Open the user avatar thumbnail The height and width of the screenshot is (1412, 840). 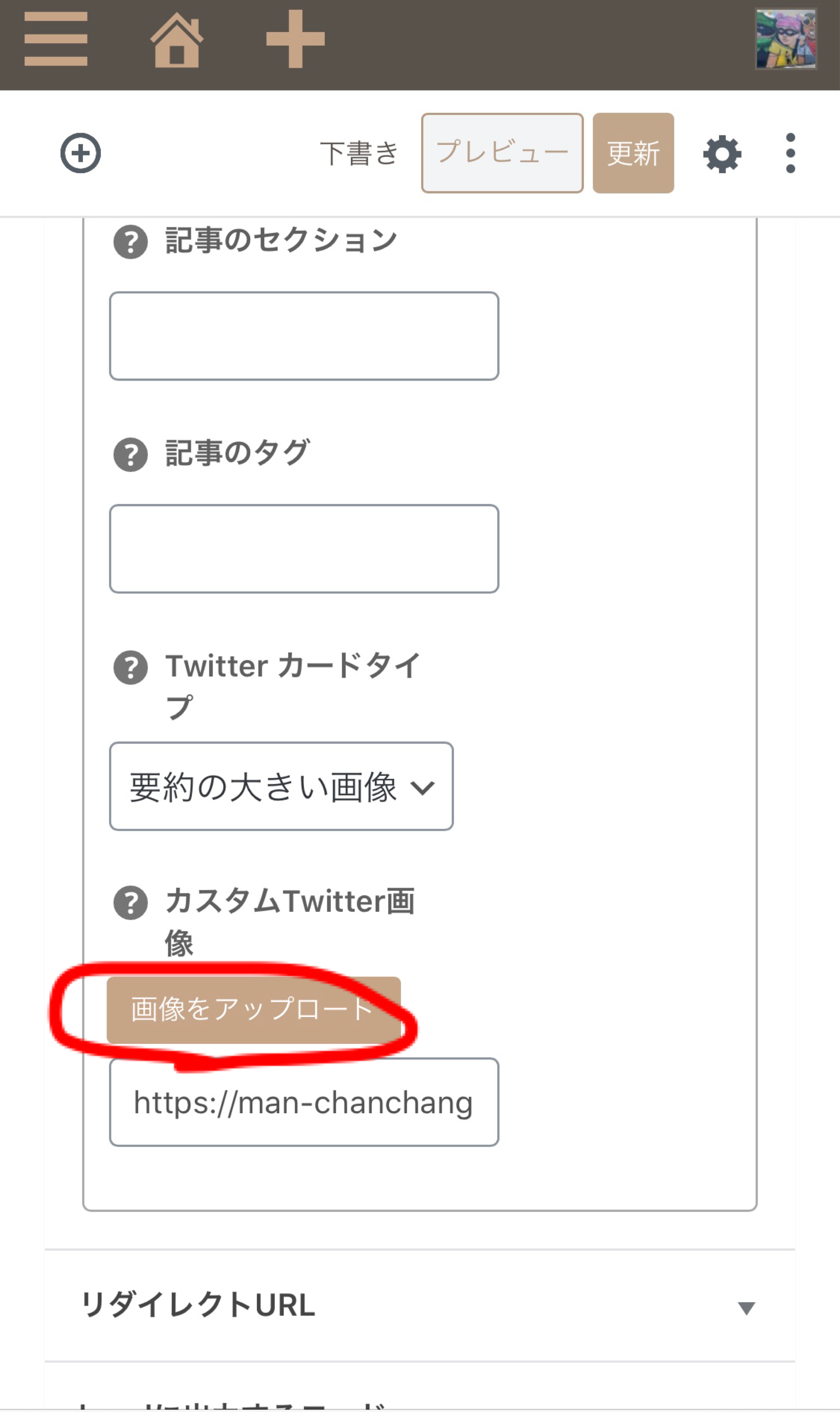(785, 39)
